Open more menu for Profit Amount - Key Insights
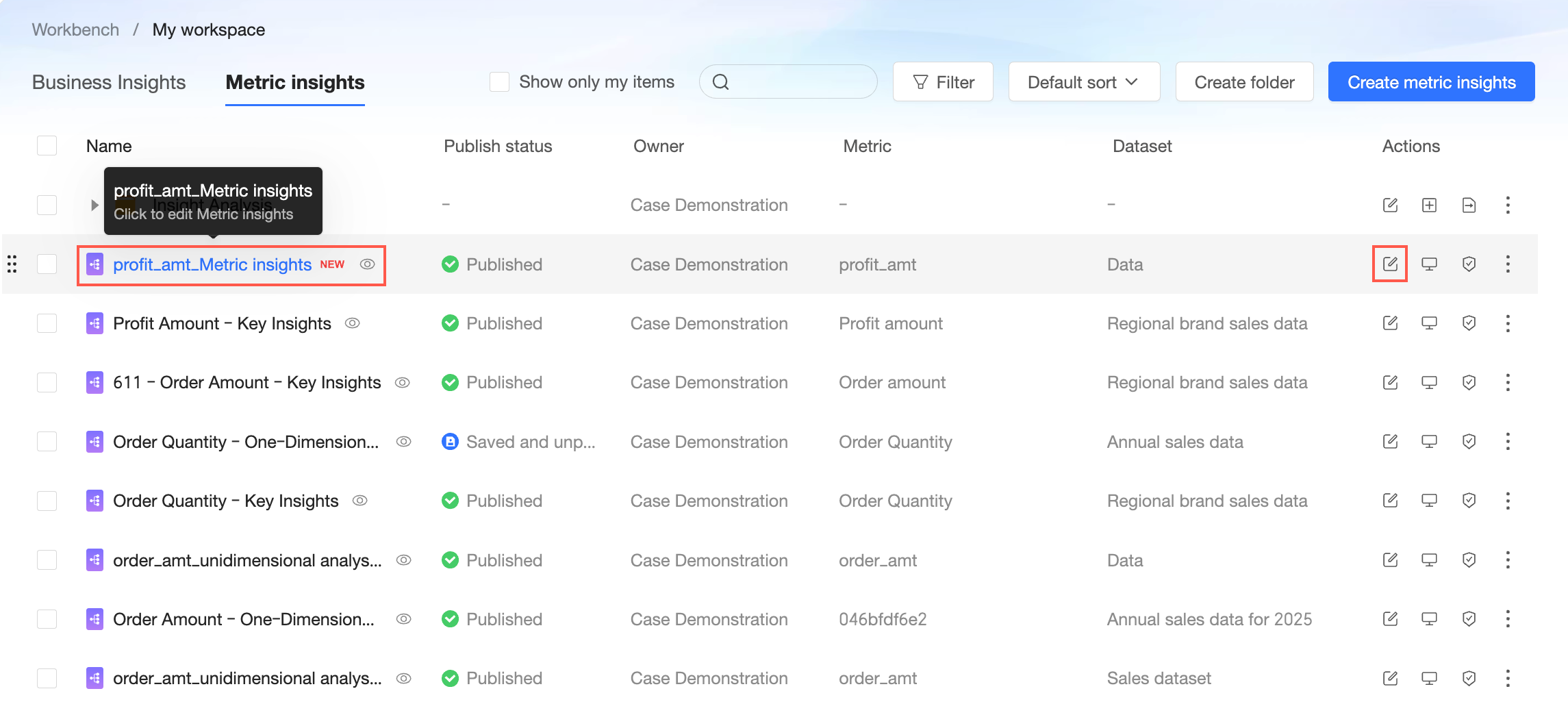The width and height of the screenshot is (1568, 715). [1508, 323]
